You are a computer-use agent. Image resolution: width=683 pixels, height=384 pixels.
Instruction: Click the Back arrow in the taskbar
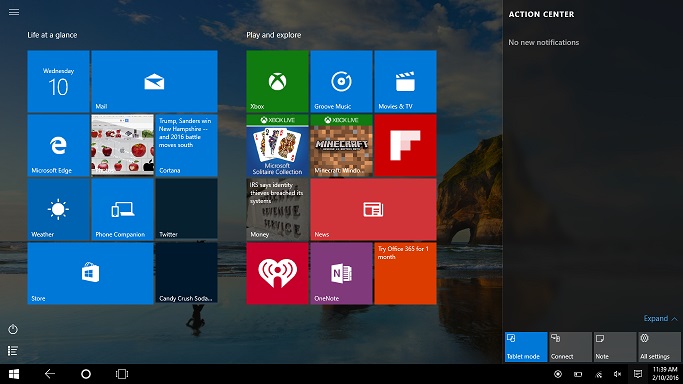(x=50, y=374)
